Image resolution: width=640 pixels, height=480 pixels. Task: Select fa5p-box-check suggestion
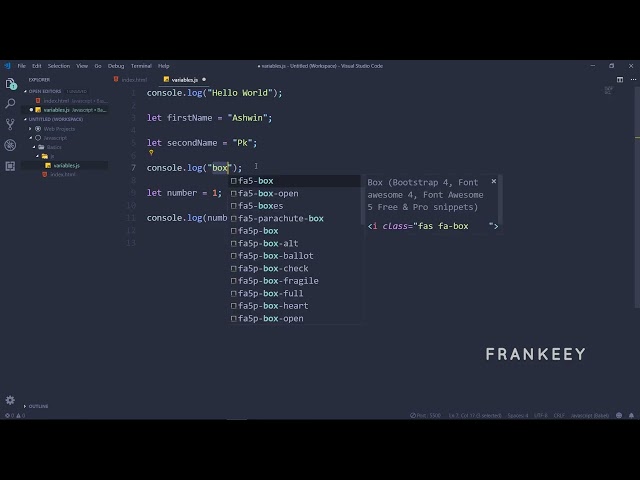[x=295, y=269]
